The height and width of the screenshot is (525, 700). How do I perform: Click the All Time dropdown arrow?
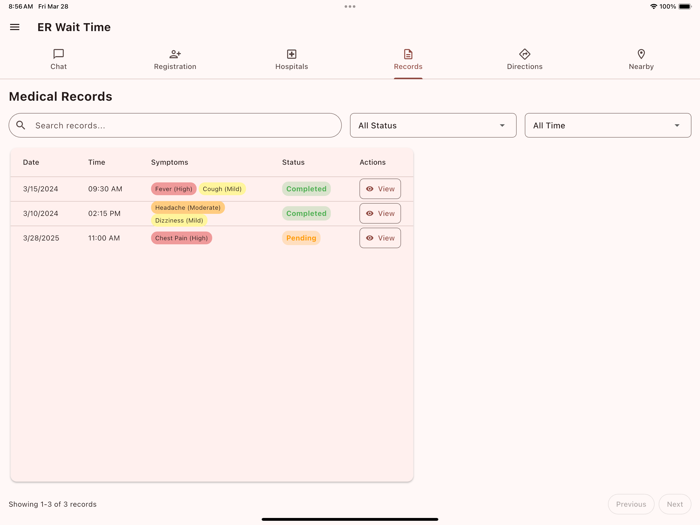pyautogui.click(x=677, y=125)
